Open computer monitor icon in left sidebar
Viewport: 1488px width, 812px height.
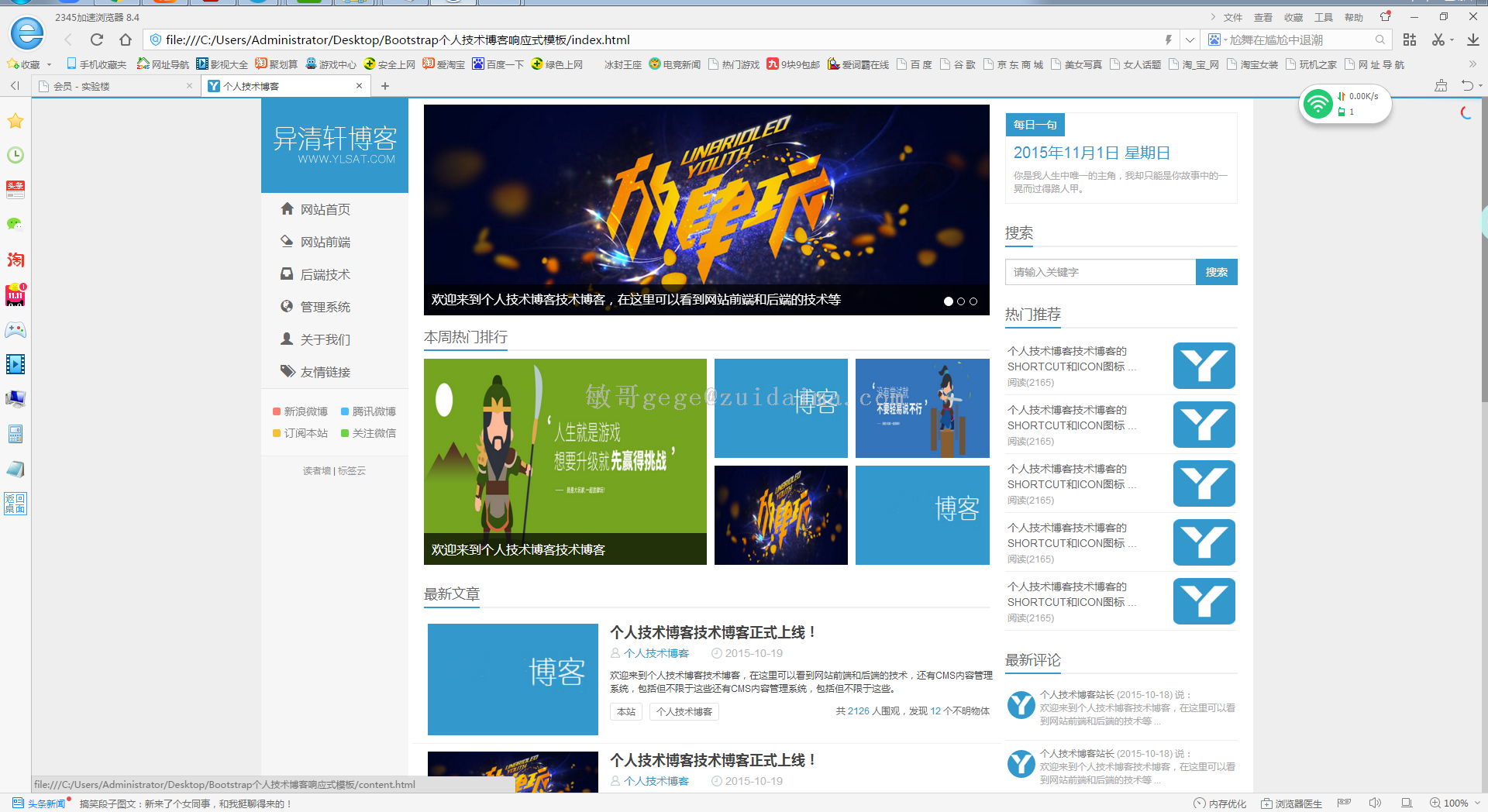(15, 399)
